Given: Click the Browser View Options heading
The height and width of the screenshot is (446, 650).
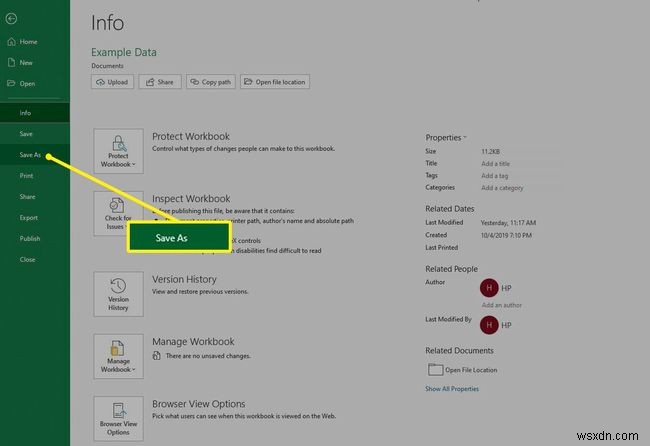Looking at the screenshot, I should 199,404.
